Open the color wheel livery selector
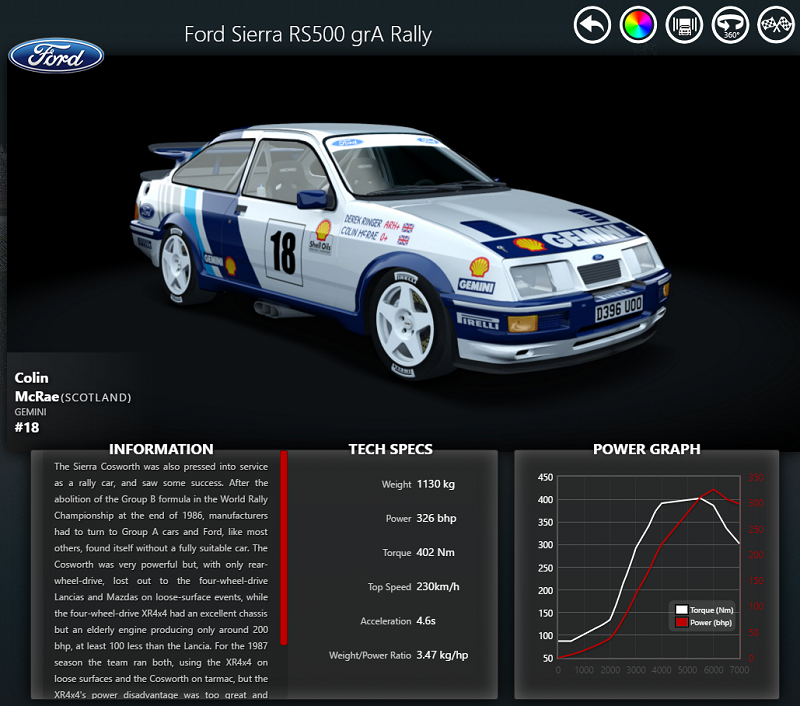800x706 pixels. tap(638, 24)
